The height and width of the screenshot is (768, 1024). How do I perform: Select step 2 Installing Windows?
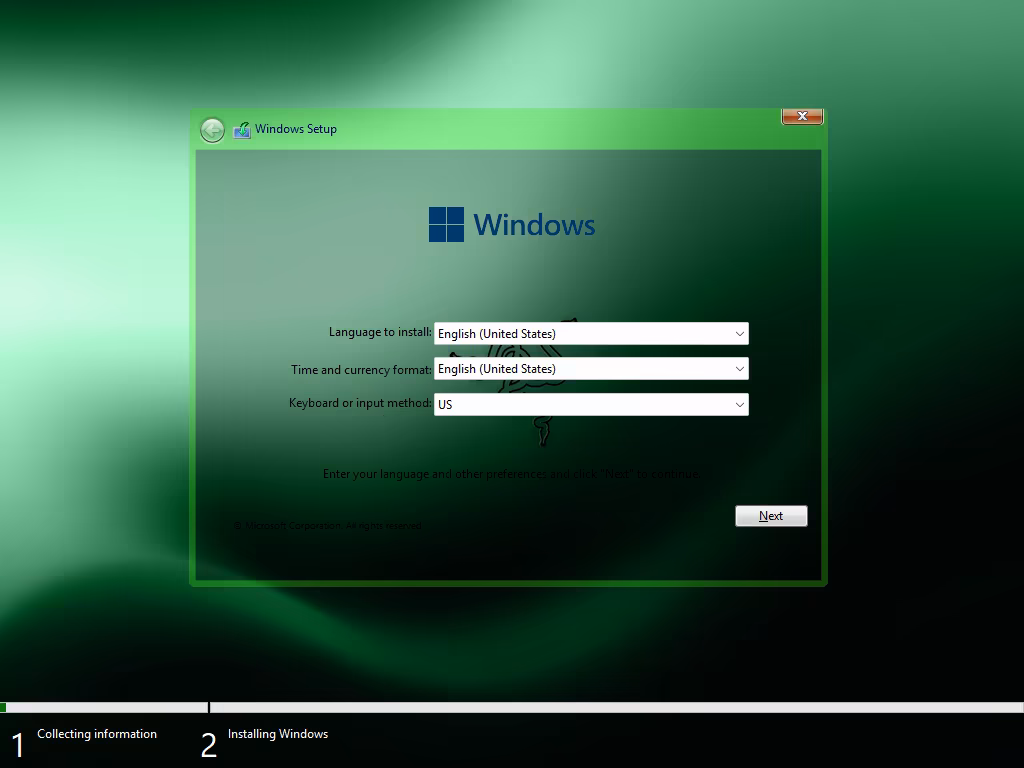(x=277, y=734)
